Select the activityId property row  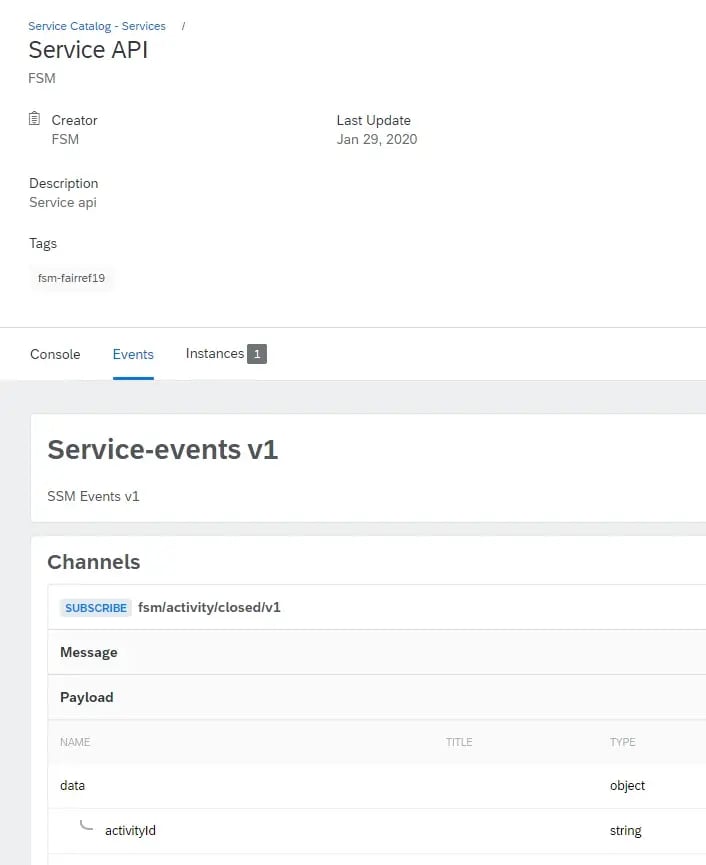pyautogui.click(x=130, y=830)
